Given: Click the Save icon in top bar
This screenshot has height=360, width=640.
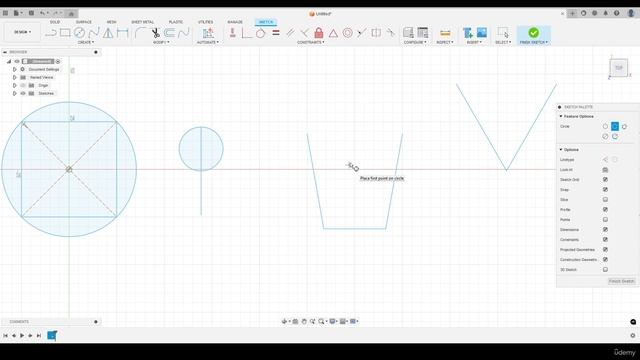Looking at the screenshot, I should pyautogui.click(x=31, y=13).
